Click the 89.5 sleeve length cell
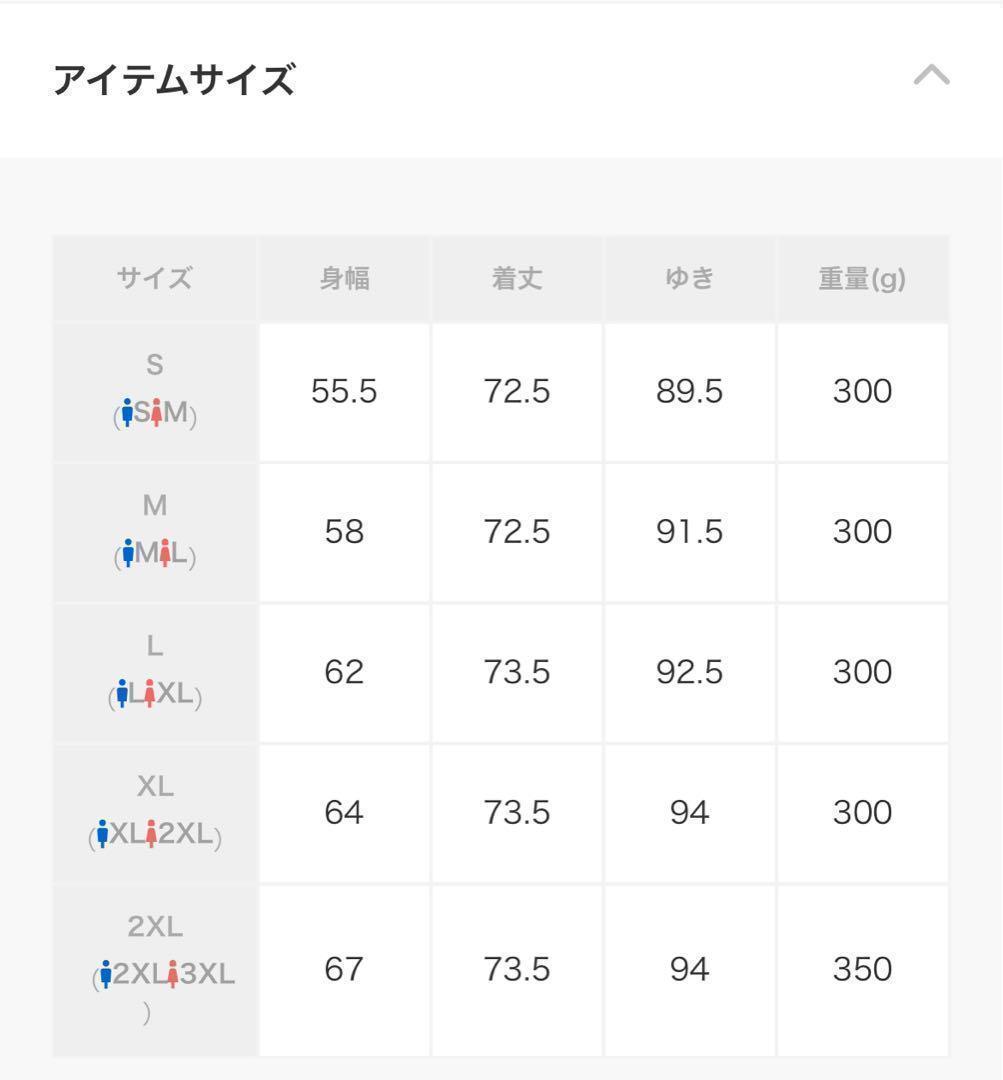Image resolution: width=1003 pixels, height=1080 pixels. point(689,392)
